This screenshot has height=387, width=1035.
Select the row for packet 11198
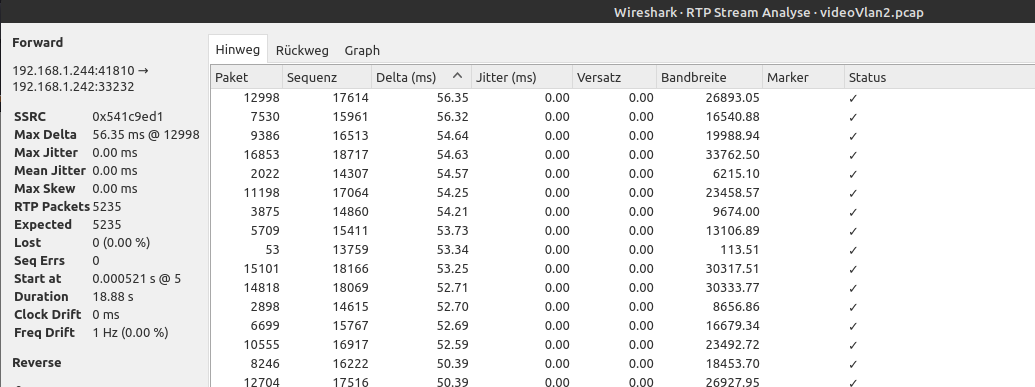click(622, 193)
